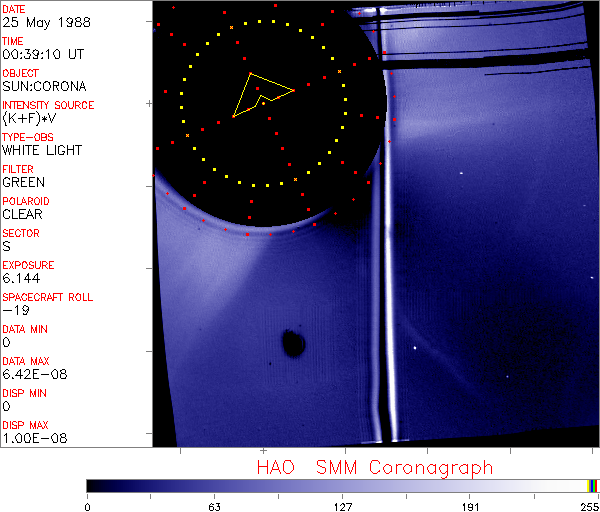Click the DATA MAX value 6.42E-08
The height and width of the screenshot is (512, 600).
click(33, 374)
